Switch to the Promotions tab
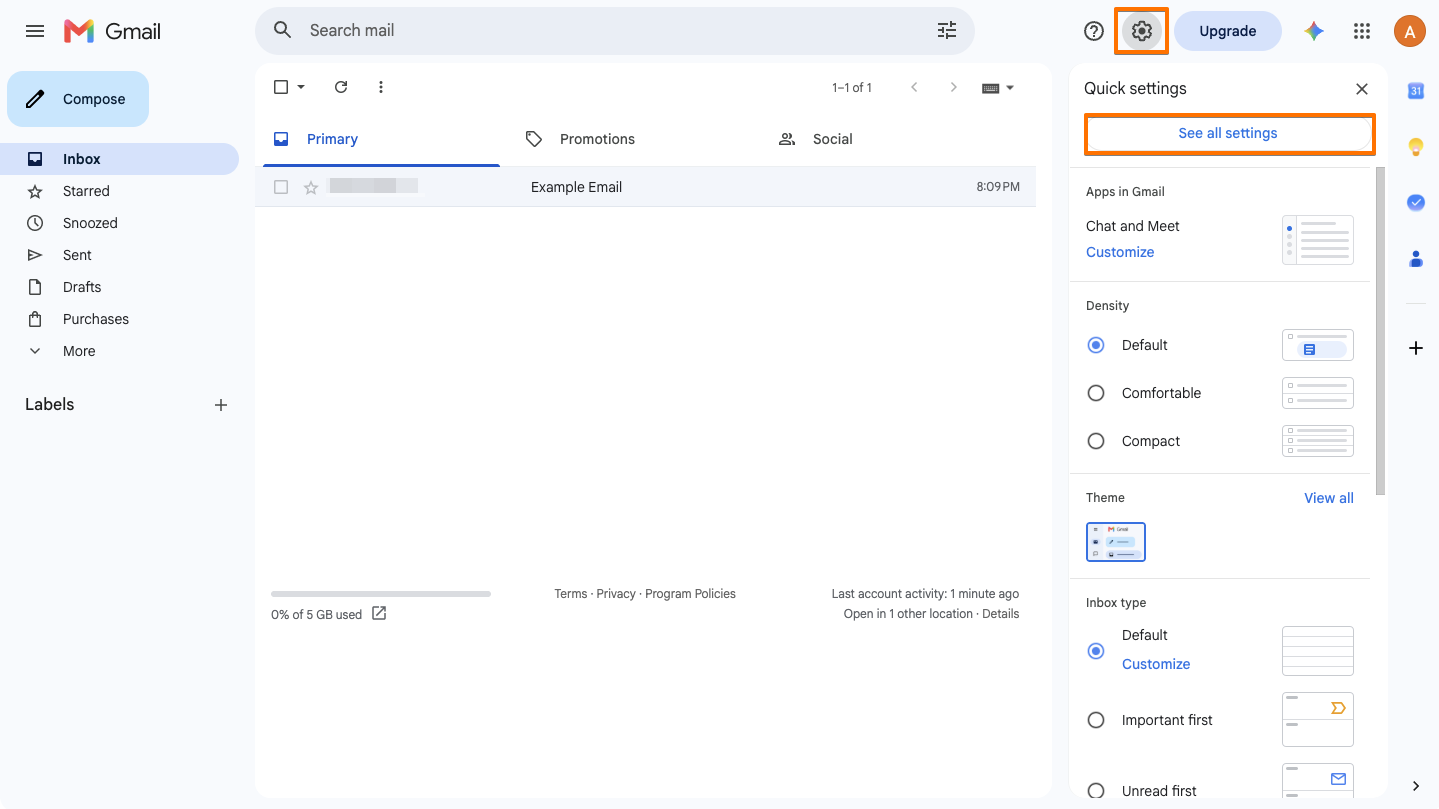The height and width of the screenshot is (809, 1439). (580, 139)
